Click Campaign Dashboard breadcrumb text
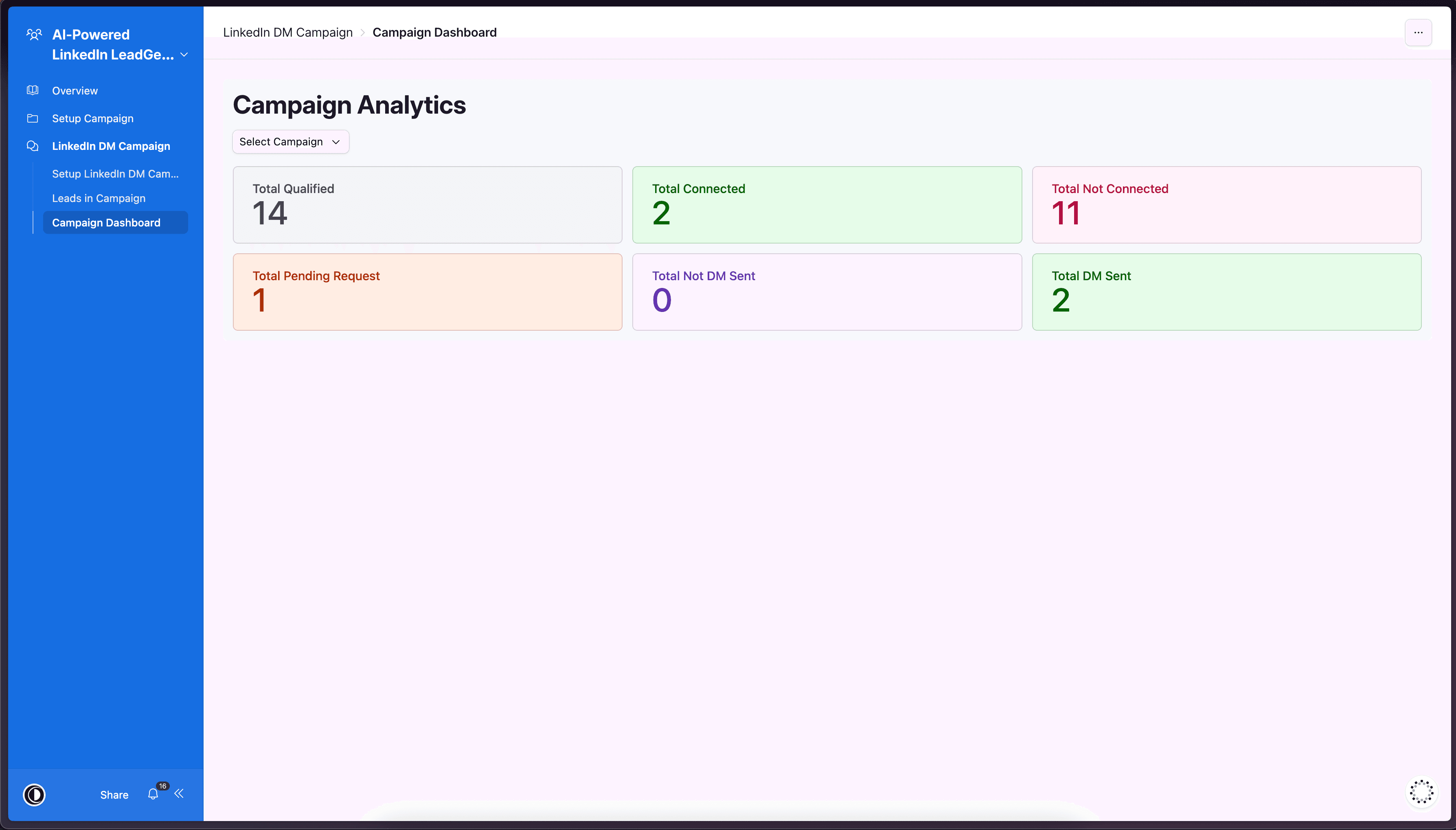 click(x=434, y=33)
